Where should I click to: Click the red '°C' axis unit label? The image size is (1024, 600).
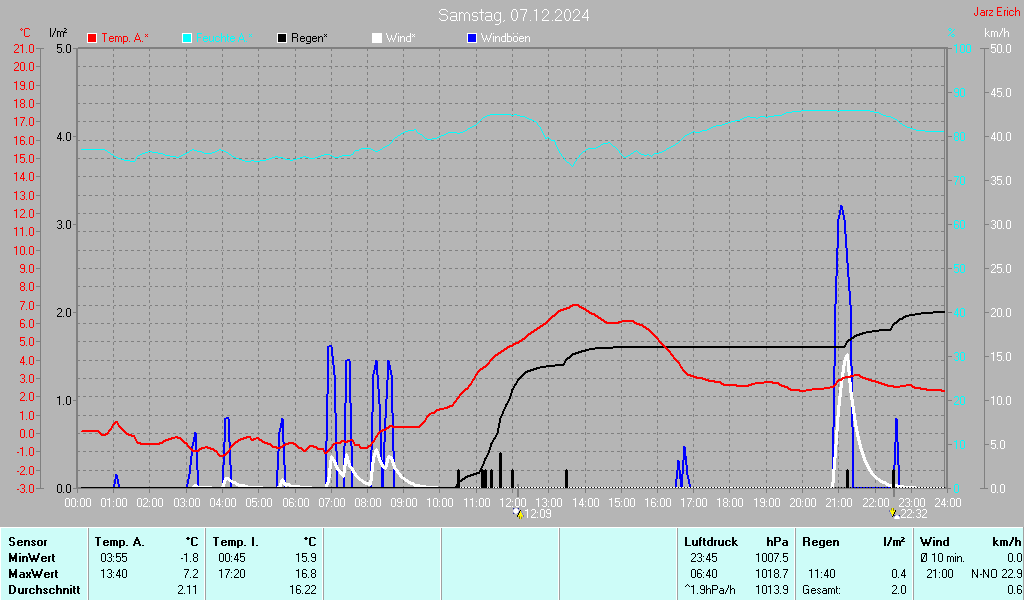click(25, 33)
